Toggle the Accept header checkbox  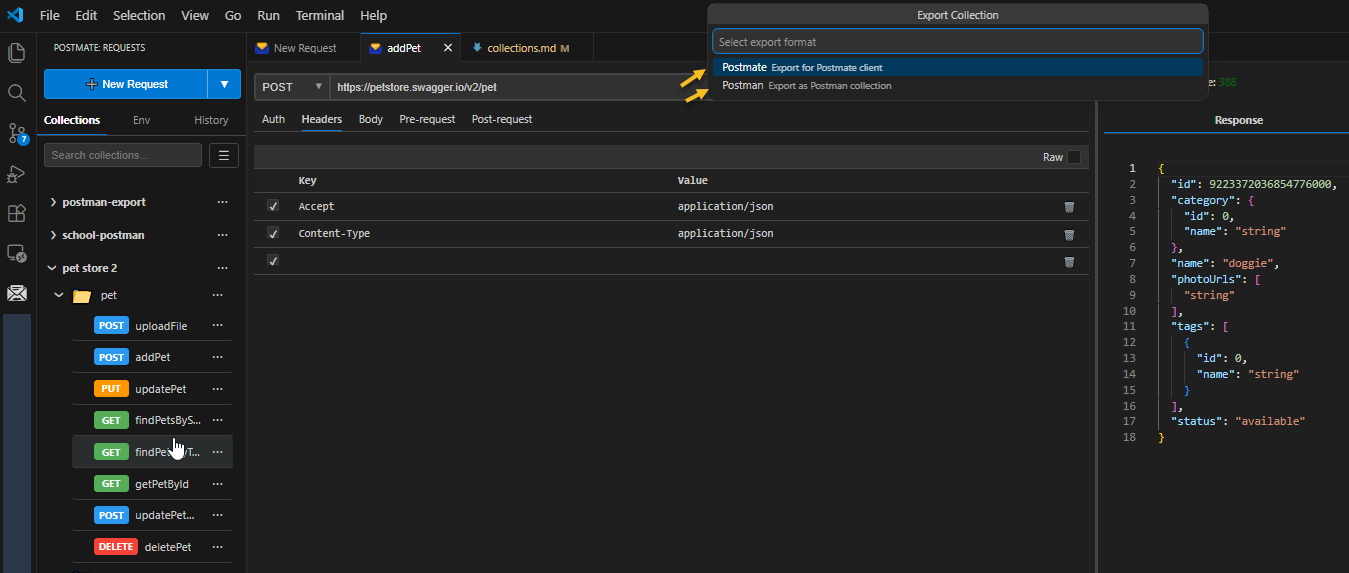(273, 206)
